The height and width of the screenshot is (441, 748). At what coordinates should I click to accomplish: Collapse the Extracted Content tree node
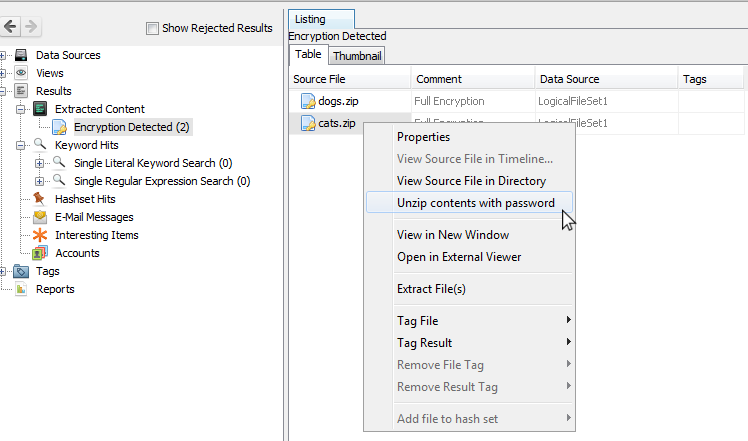[21, 109]
